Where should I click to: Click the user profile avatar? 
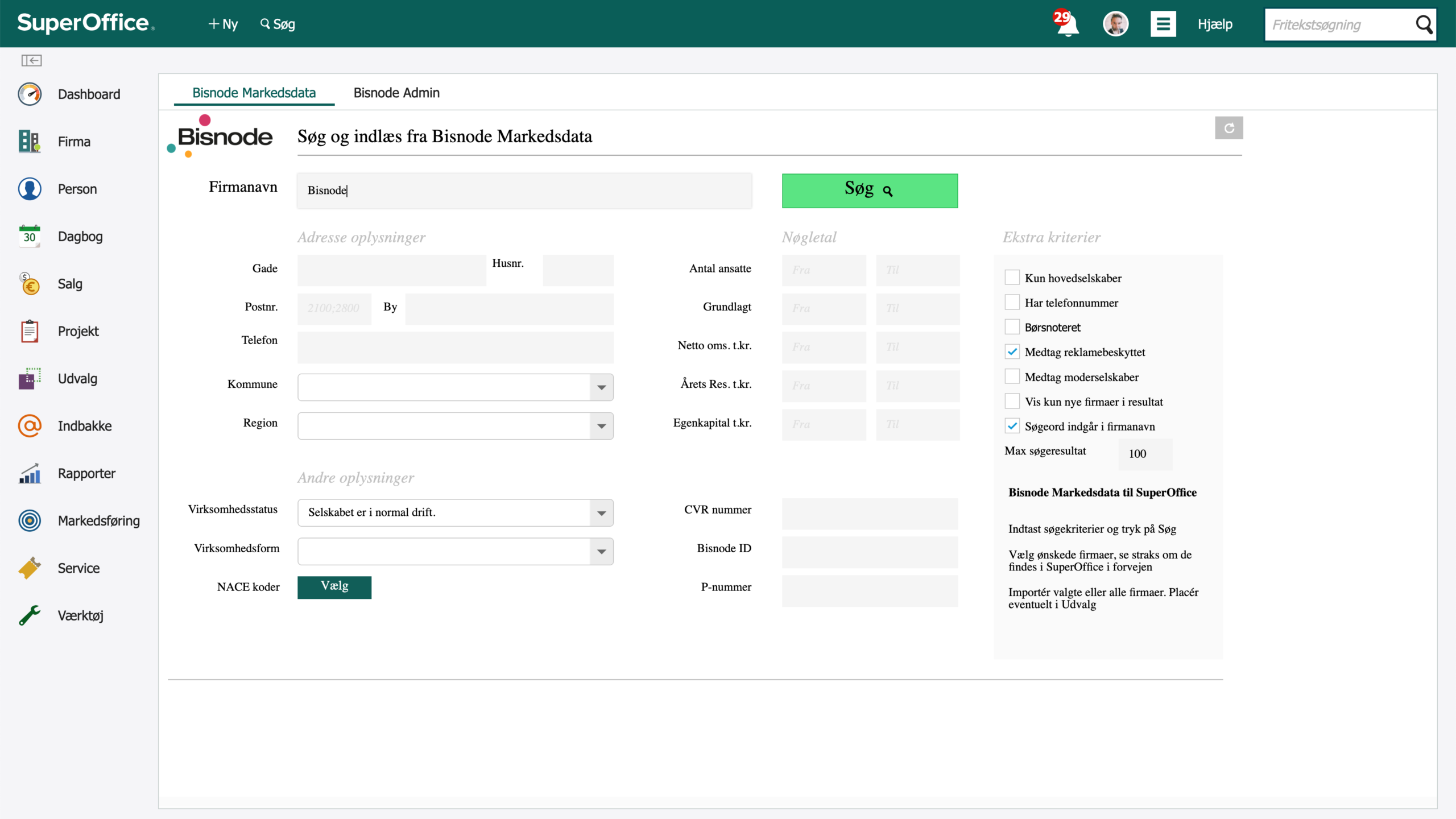[x=1115, y=24]
